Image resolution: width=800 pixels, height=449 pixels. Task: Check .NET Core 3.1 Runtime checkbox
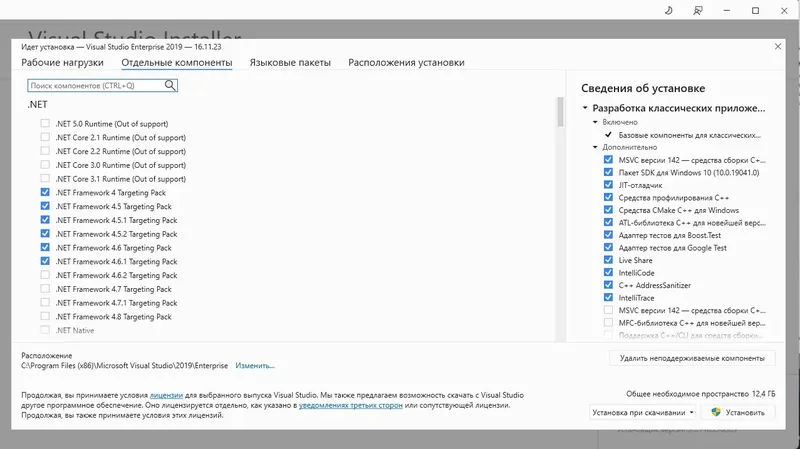[45, 179]
